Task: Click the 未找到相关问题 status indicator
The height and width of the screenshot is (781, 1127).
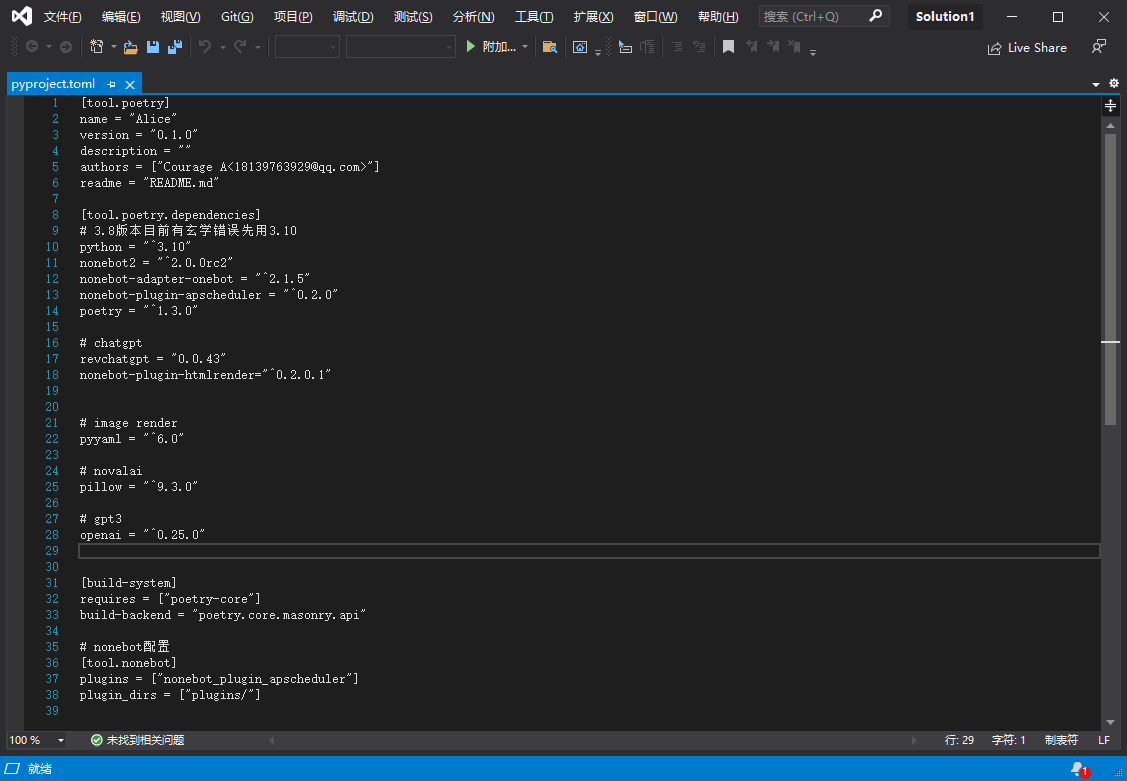Action: (137, 740)
